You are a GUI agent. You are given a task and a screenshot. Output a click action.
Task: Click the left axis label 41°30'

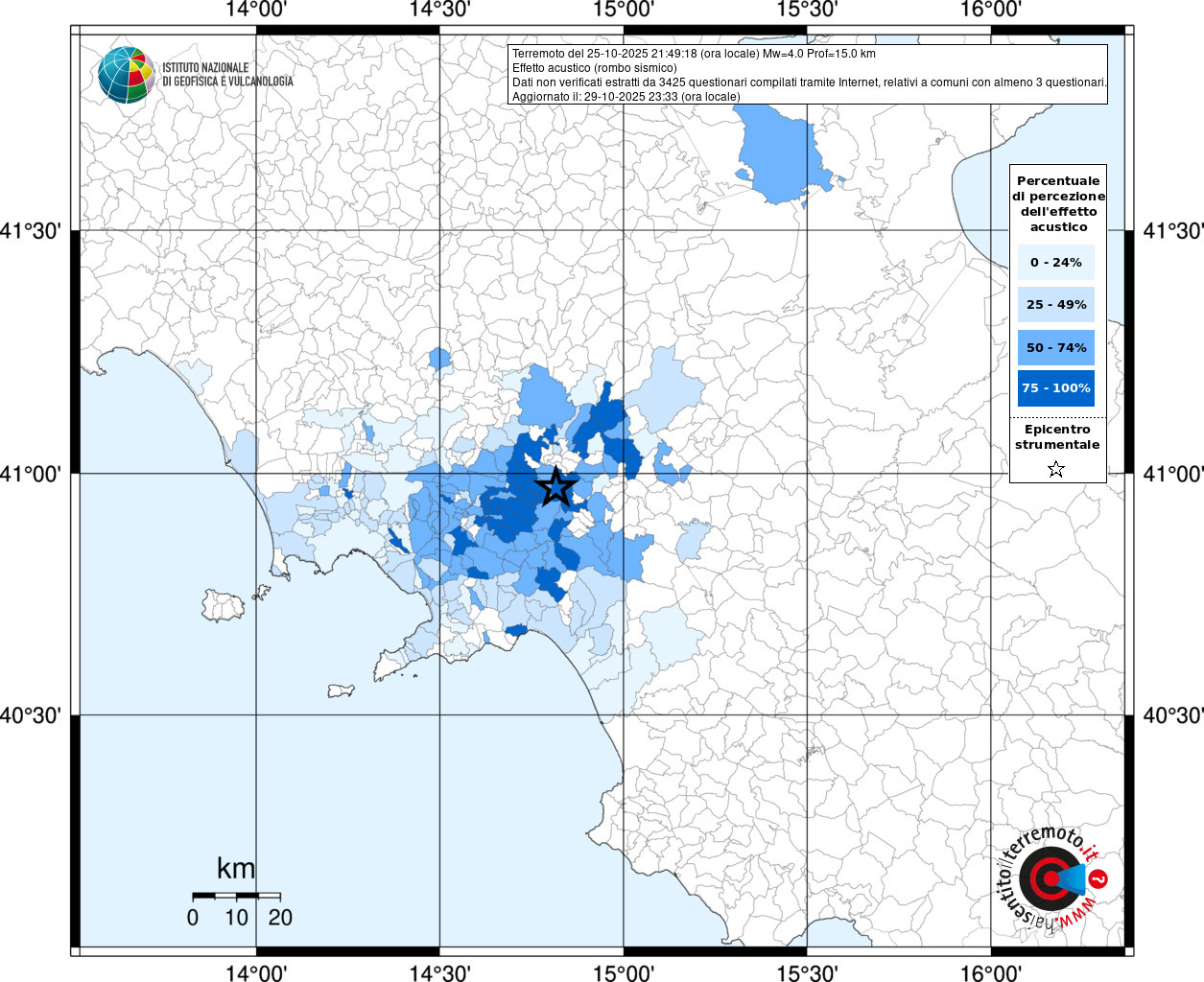[31, 231]
